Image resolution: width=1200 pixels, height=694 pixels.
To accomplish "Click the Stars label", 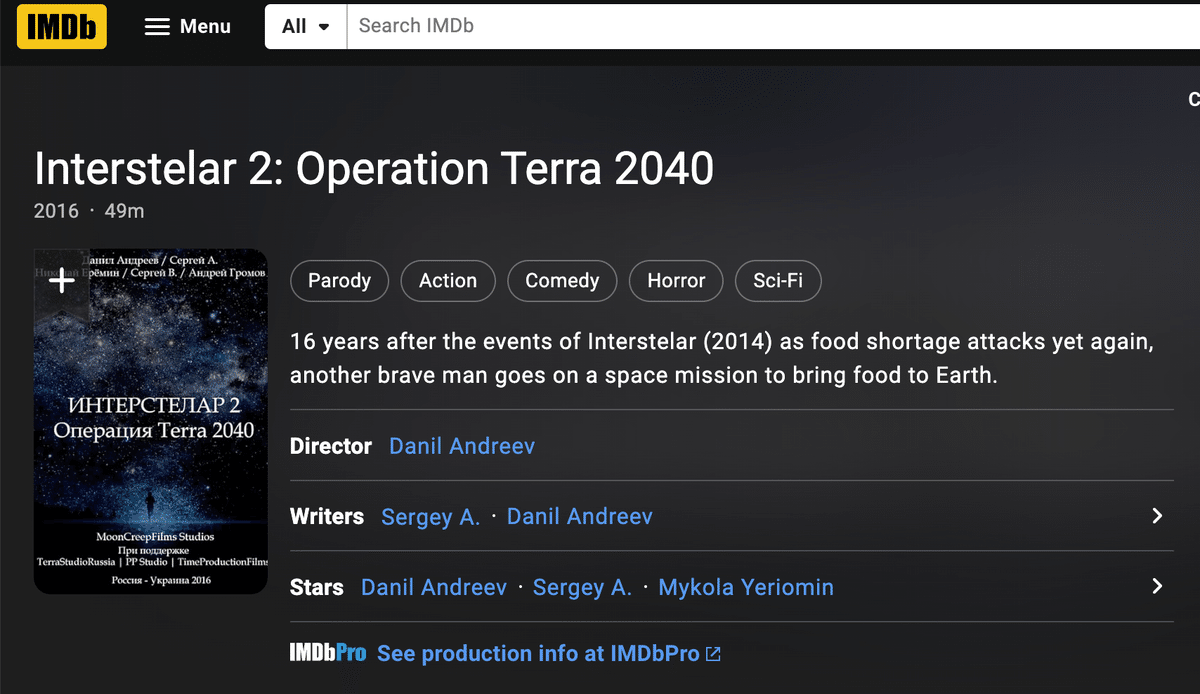I will point(317,588).
